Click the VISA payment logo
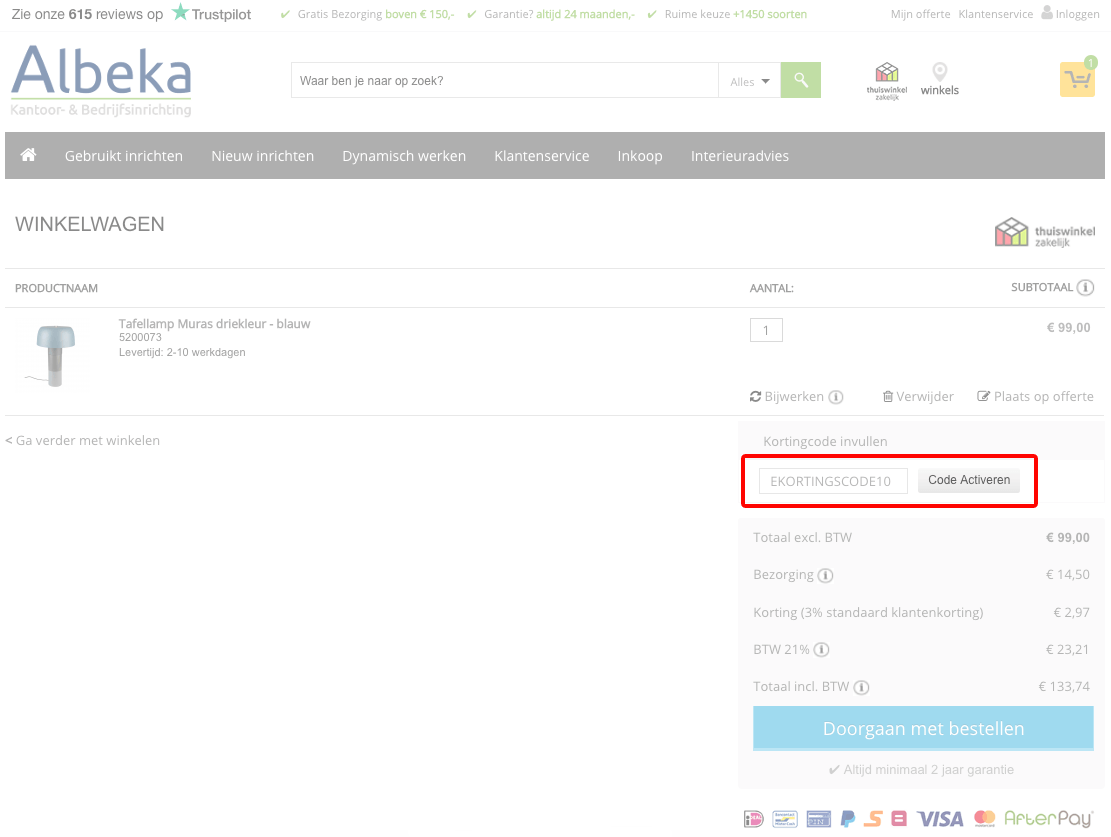Screen dimensions: 1111x837 point(940,819)
